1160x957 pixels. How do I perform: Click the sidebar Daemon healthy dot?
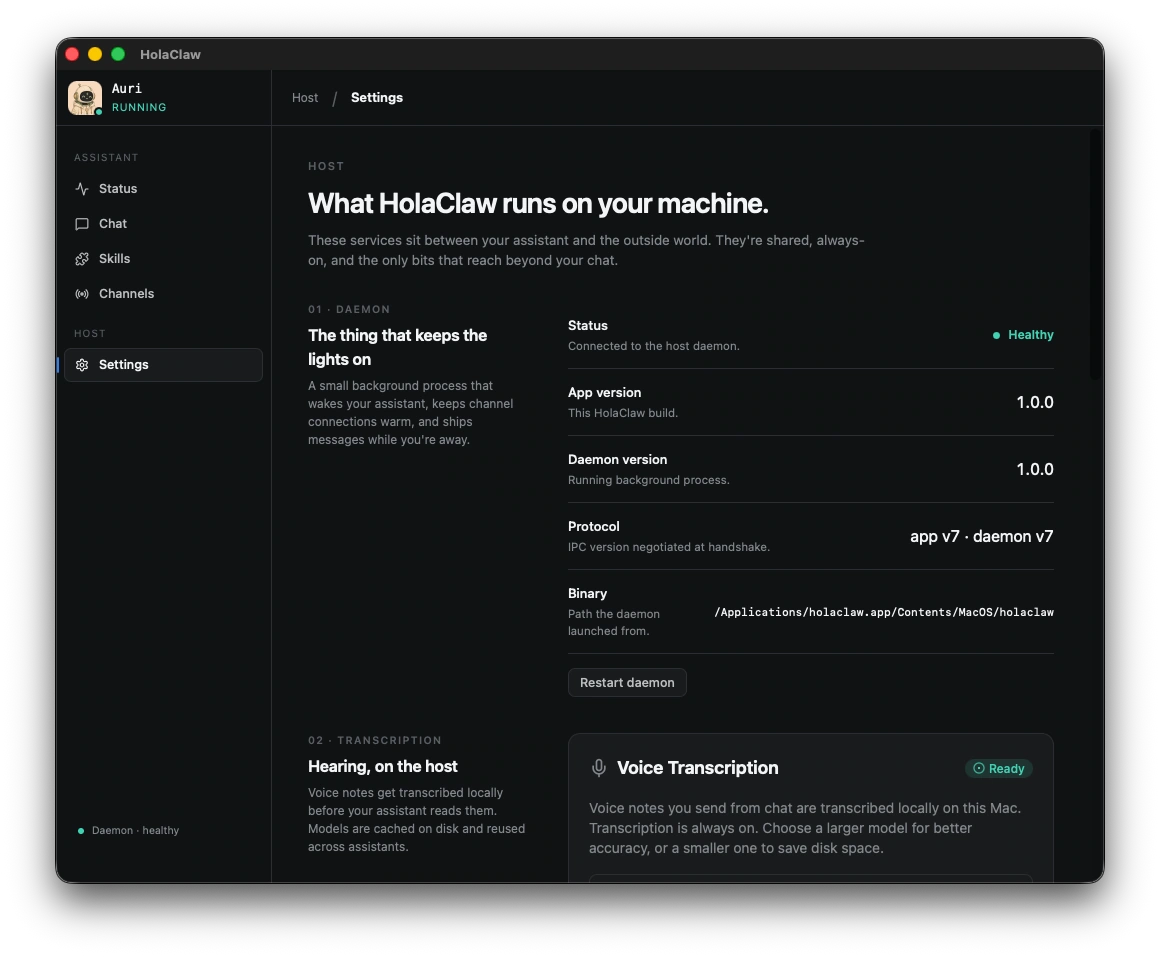click(81, 831)
